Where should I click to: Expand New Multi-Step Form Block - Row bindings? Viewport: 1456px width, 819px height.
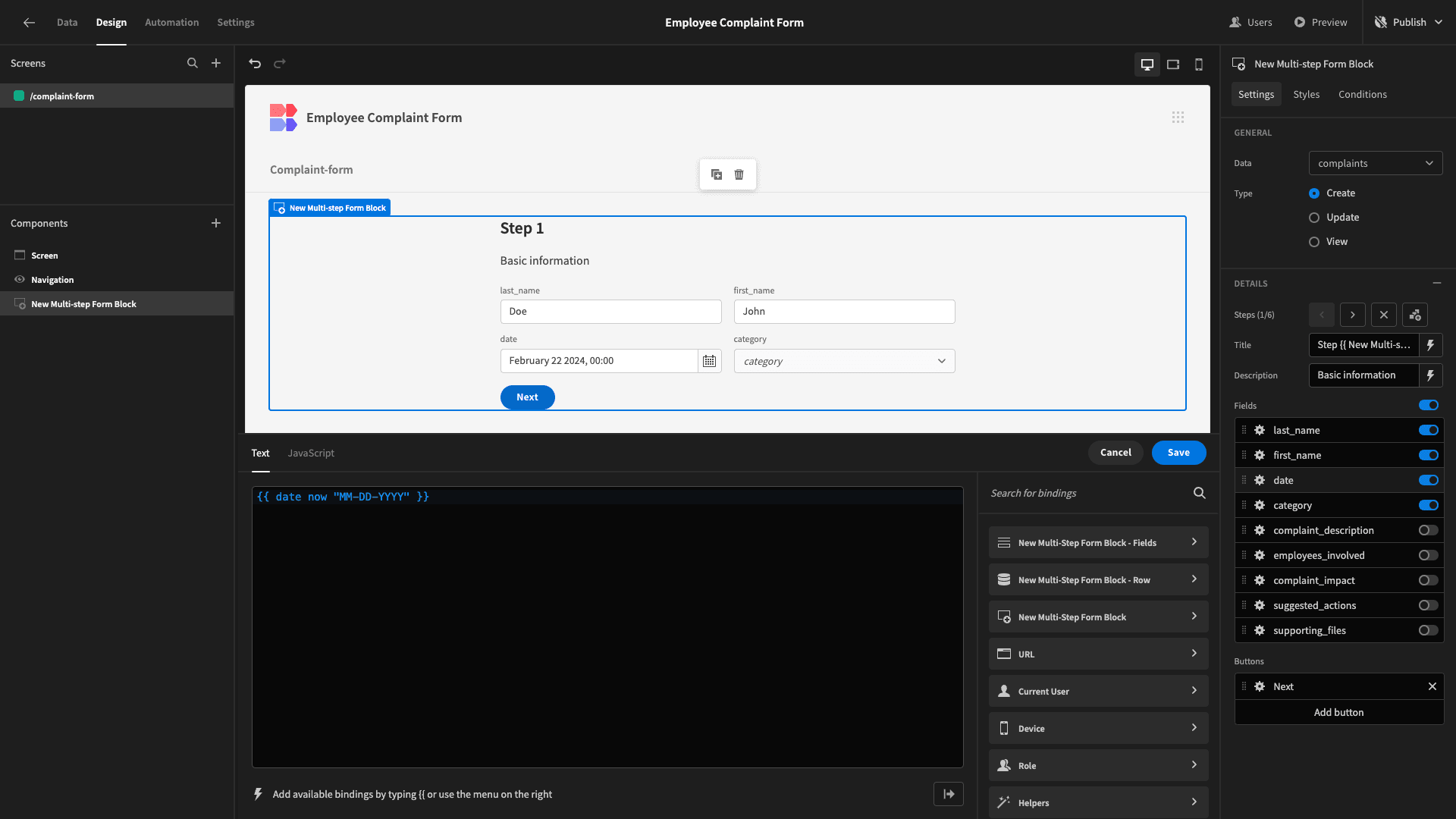point(1098,579)
